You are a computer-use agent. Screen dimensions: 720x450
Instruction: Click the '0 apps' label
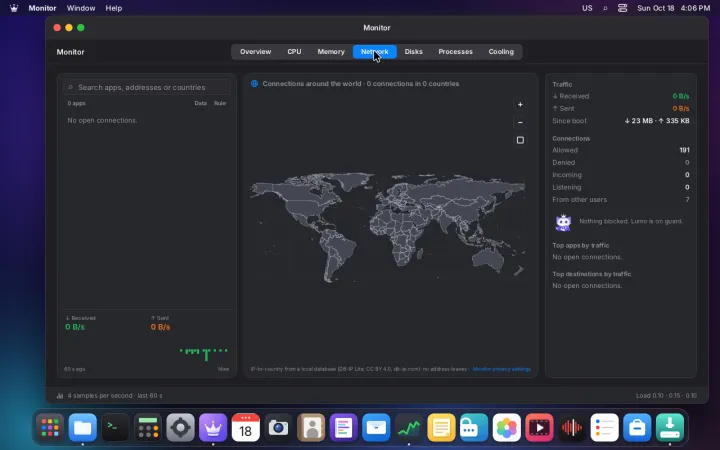(77, 103)
